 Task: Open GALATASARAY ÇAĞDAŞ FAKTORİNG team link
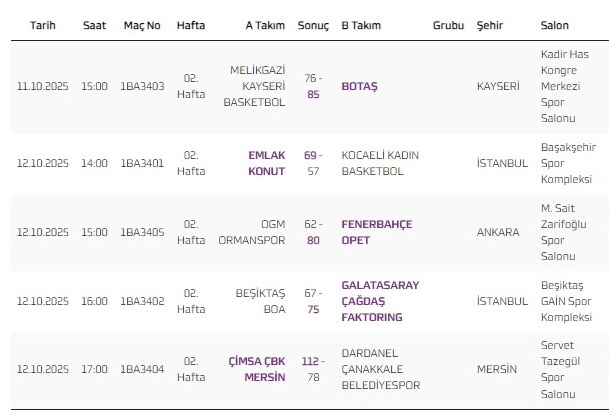pyautogui.click(x=379, y=301)
